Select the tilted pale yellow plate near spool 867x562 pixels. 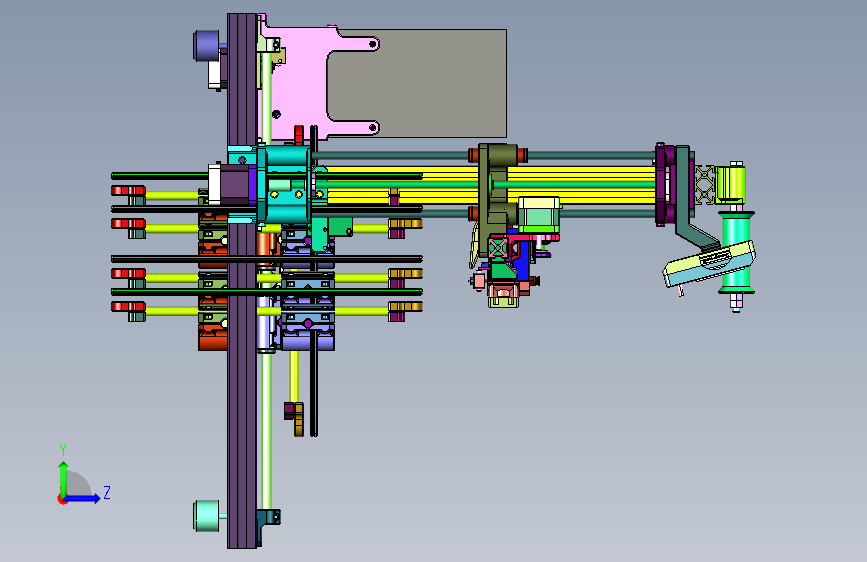click(709, 263)
